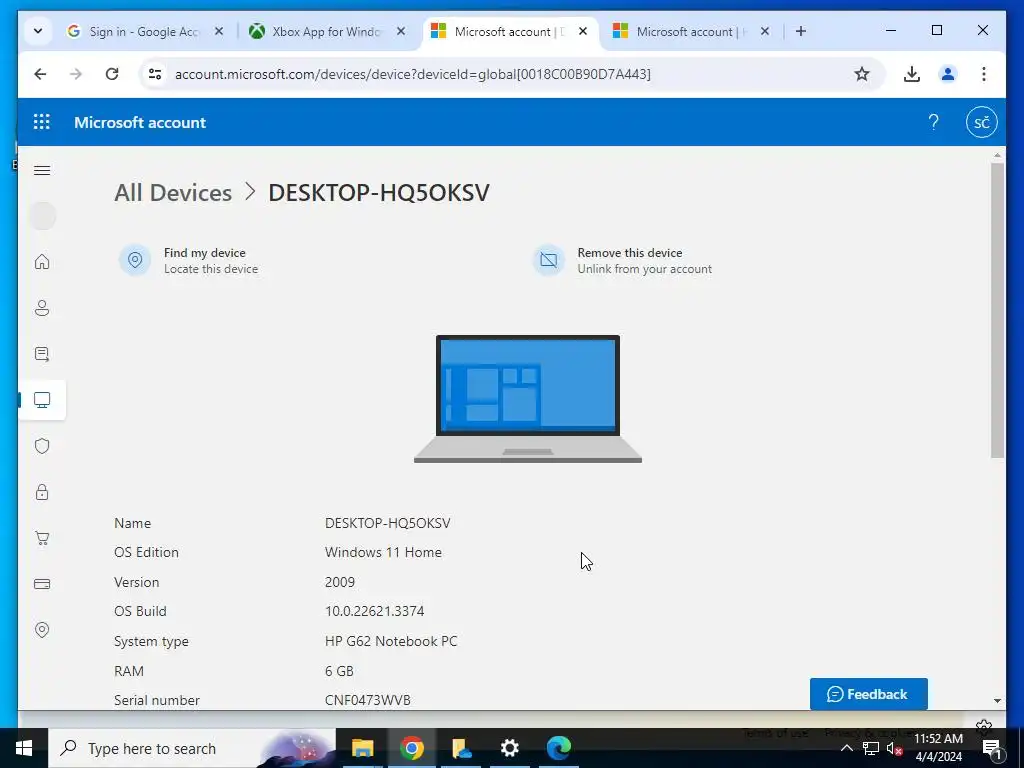Open the notification center icon
Viewport: 1024px width, 768px height.
pyautogui.click(x=992, y=748)
